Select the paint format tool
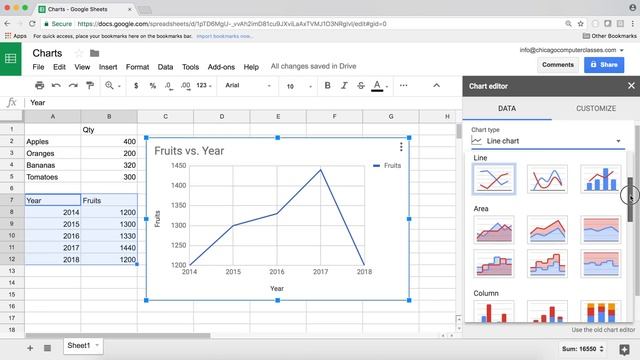Viewport: 640px width, 360px height. pos(90,86)
